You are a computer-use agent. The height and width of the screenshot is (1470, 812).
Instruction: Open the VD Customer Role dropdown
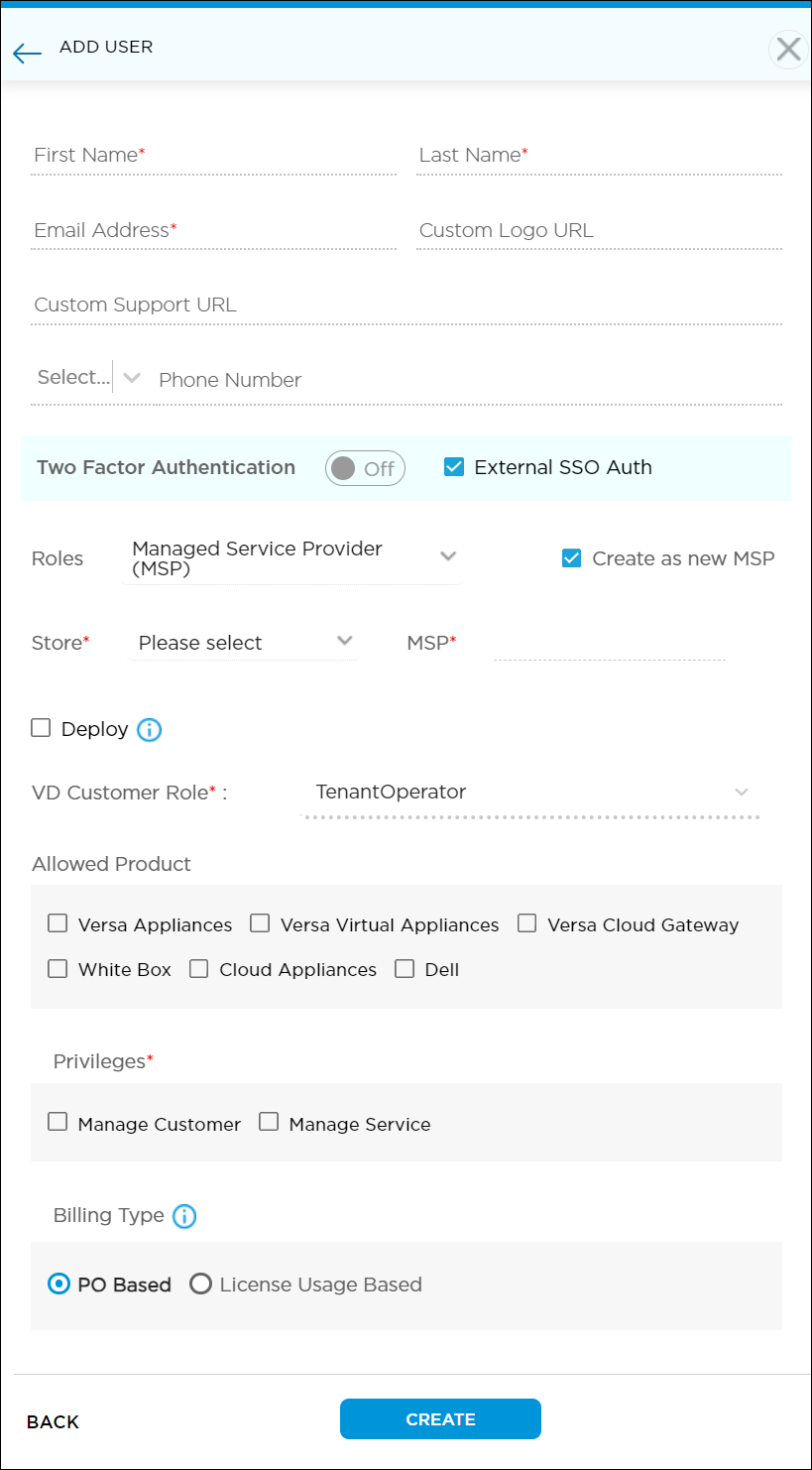click(x=742, y=792)
